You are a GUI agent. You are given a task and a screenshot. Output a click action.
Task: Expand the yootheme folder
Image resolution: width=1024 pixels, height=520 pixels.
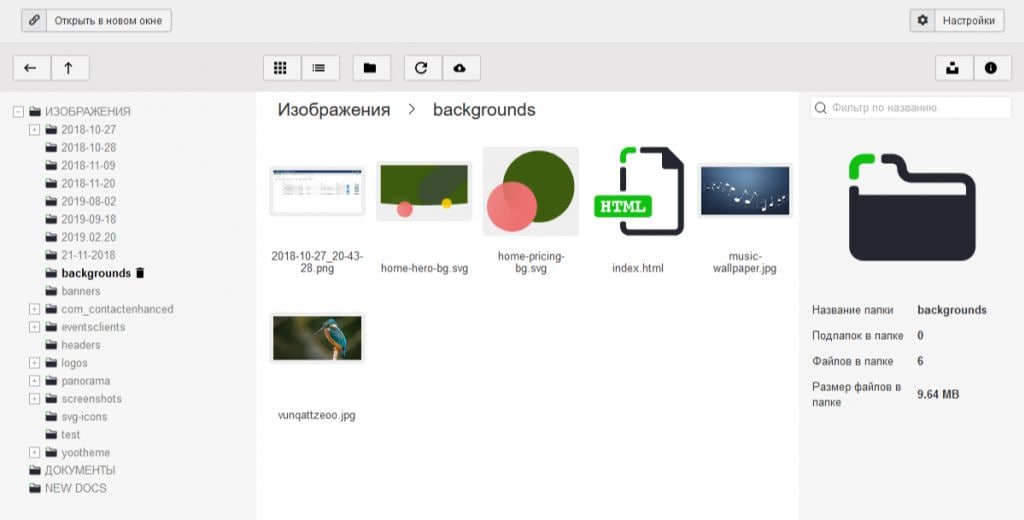click(35, 452)
